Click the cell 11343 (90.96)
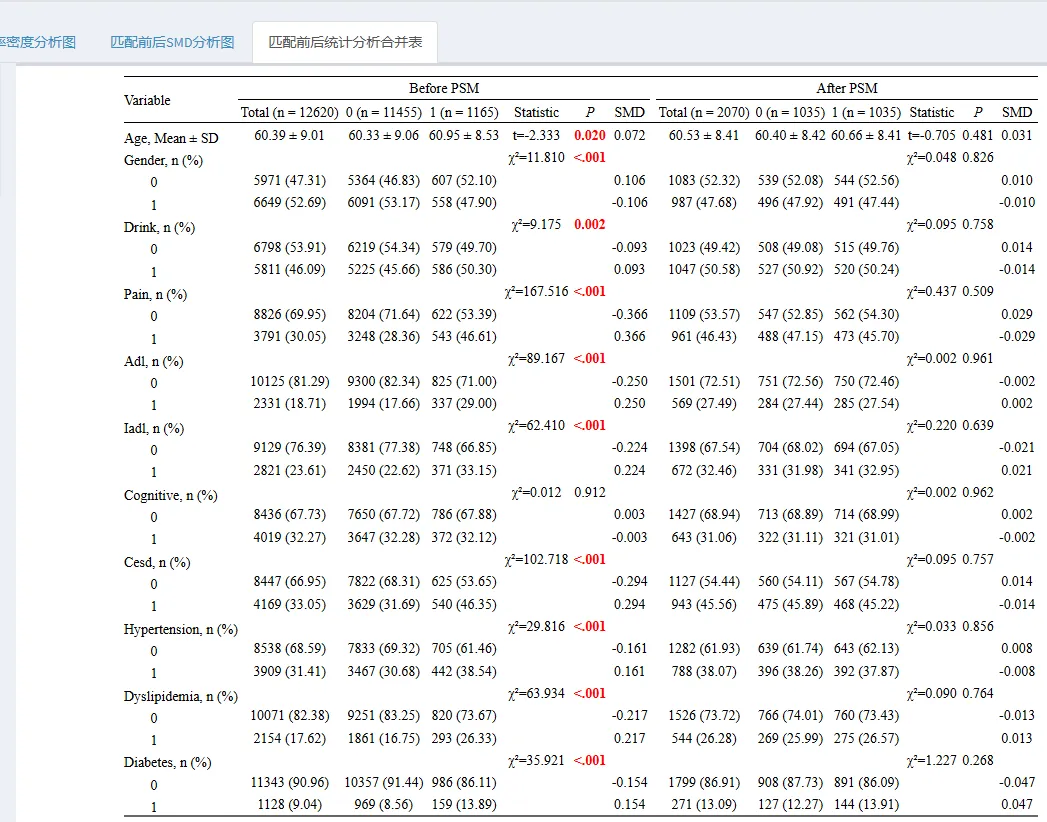Image resolution: width=1047 pixels, height=822 pixels. coord(290,782)
